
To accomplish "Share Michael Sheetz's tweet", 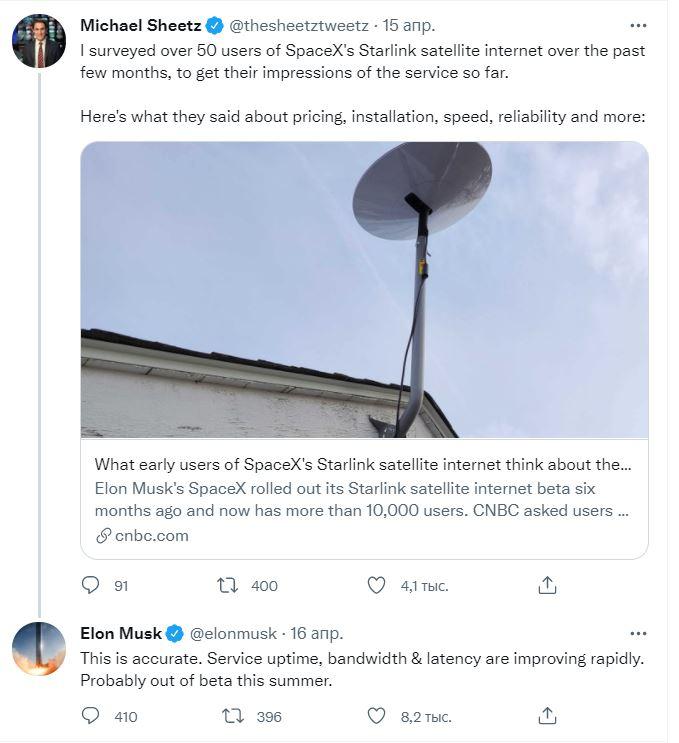I will click(x=547, y=585).
